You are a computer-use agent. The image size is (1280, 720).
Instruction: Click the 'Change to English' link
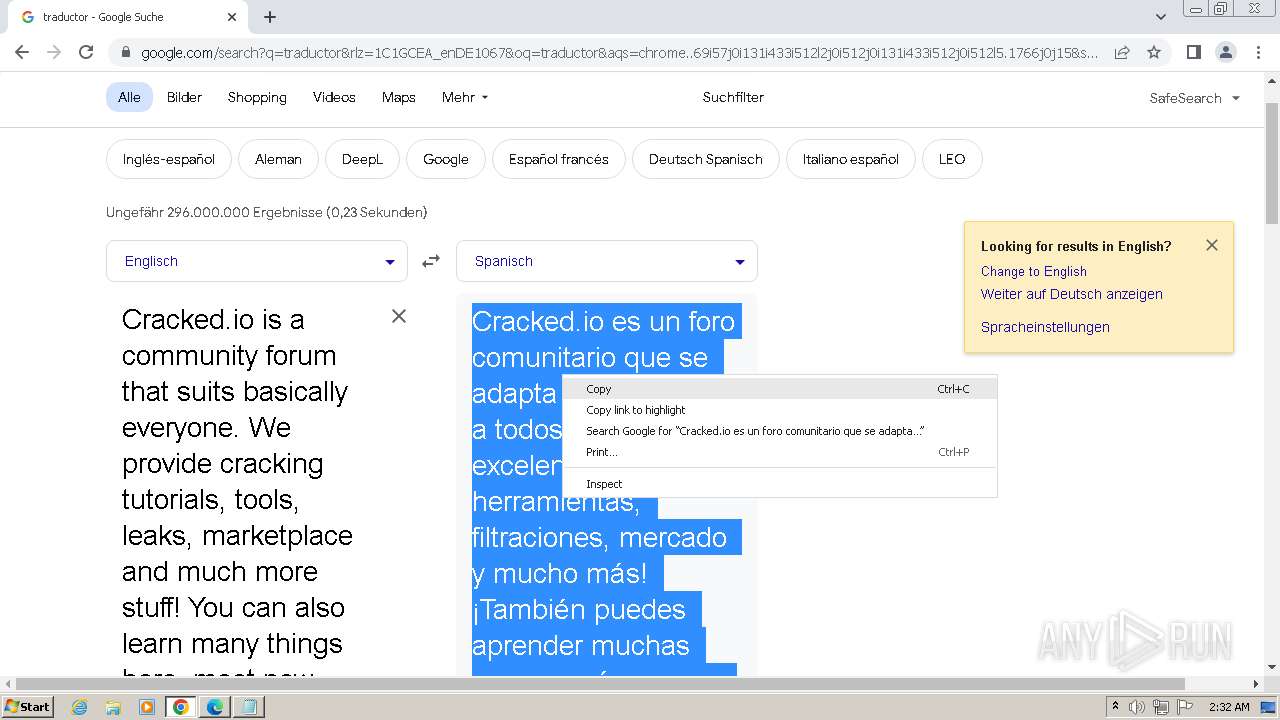tap(1034, 271)
